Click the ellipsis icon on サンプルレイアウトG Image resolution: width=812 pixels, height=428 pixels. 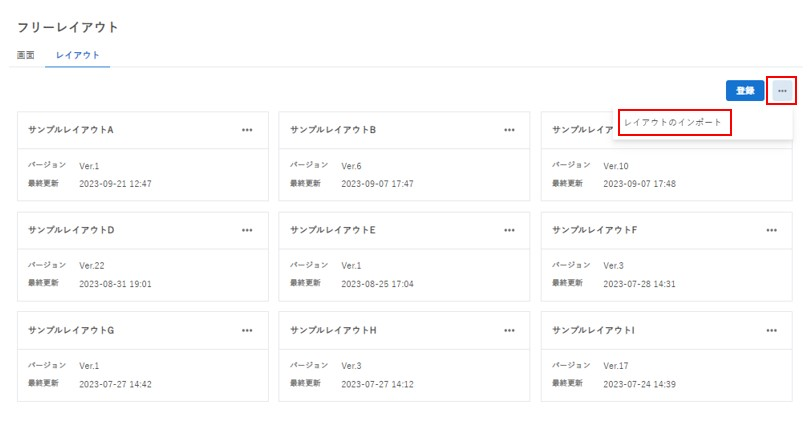[x=247, y=330]
